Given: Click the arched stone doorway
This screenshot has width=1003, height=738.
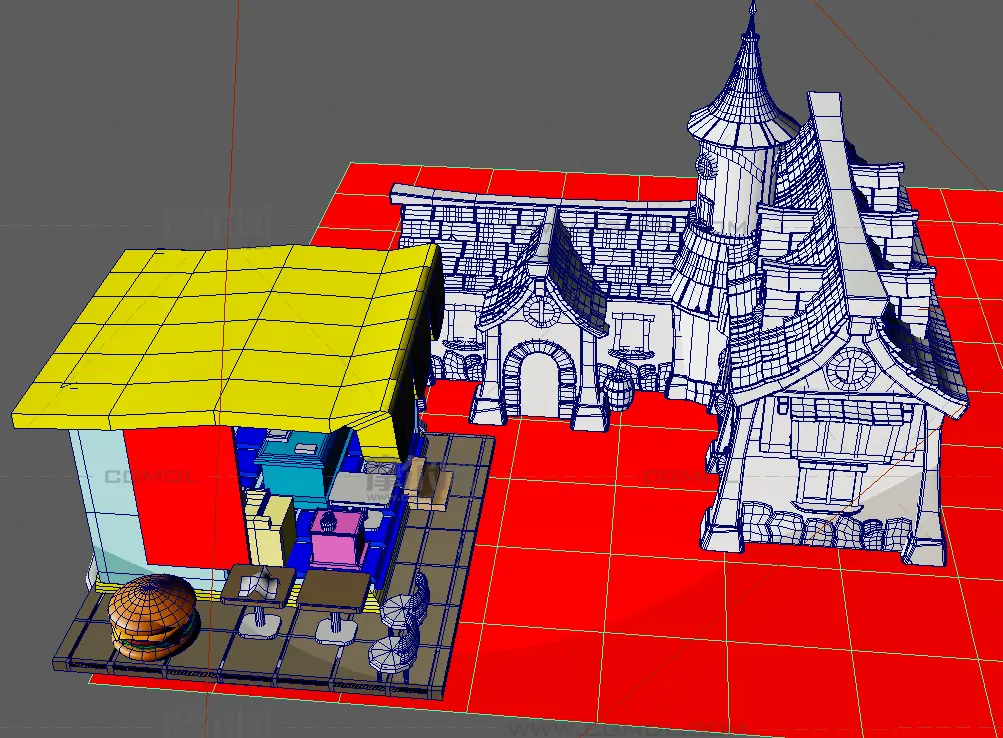Looking at the screenshot, I should point(538,380).
